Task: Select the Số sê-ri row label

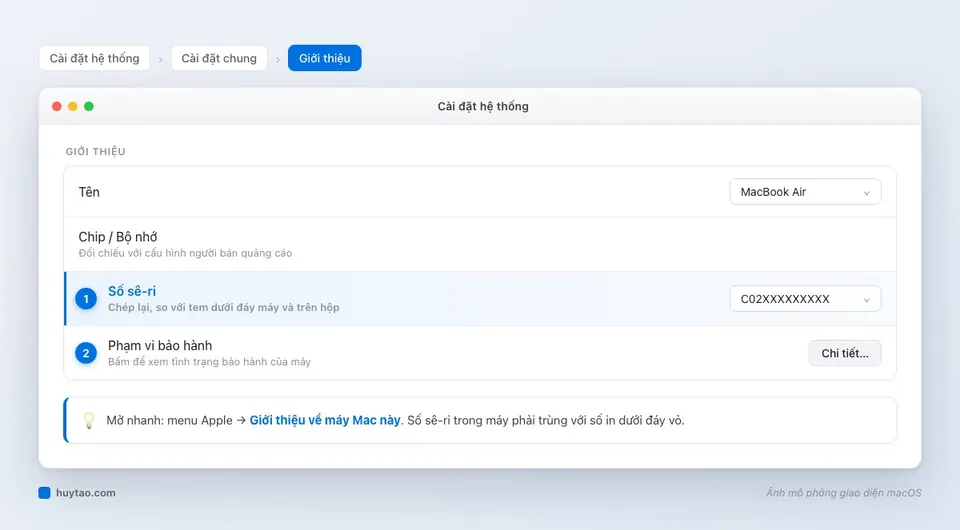Action: pyautogui.click(x=132, y=291)
